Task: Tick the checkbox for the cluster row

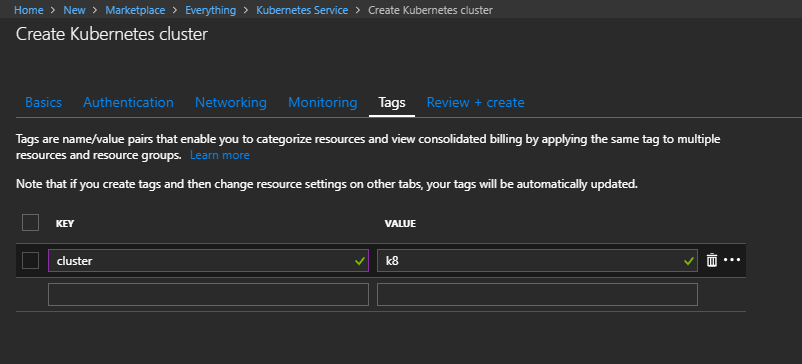Action: (31, 261)
